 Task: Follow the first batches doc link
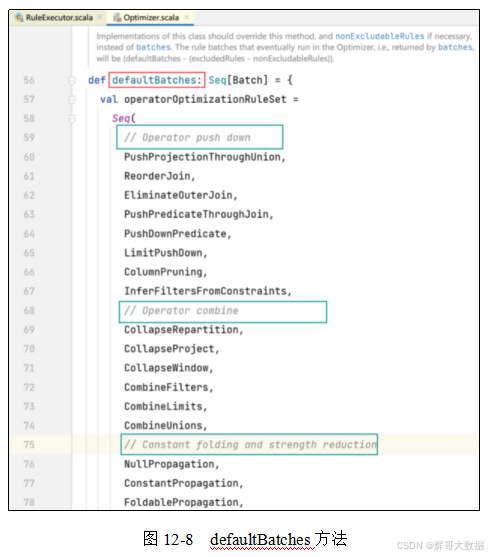click(x=153, y=47)
